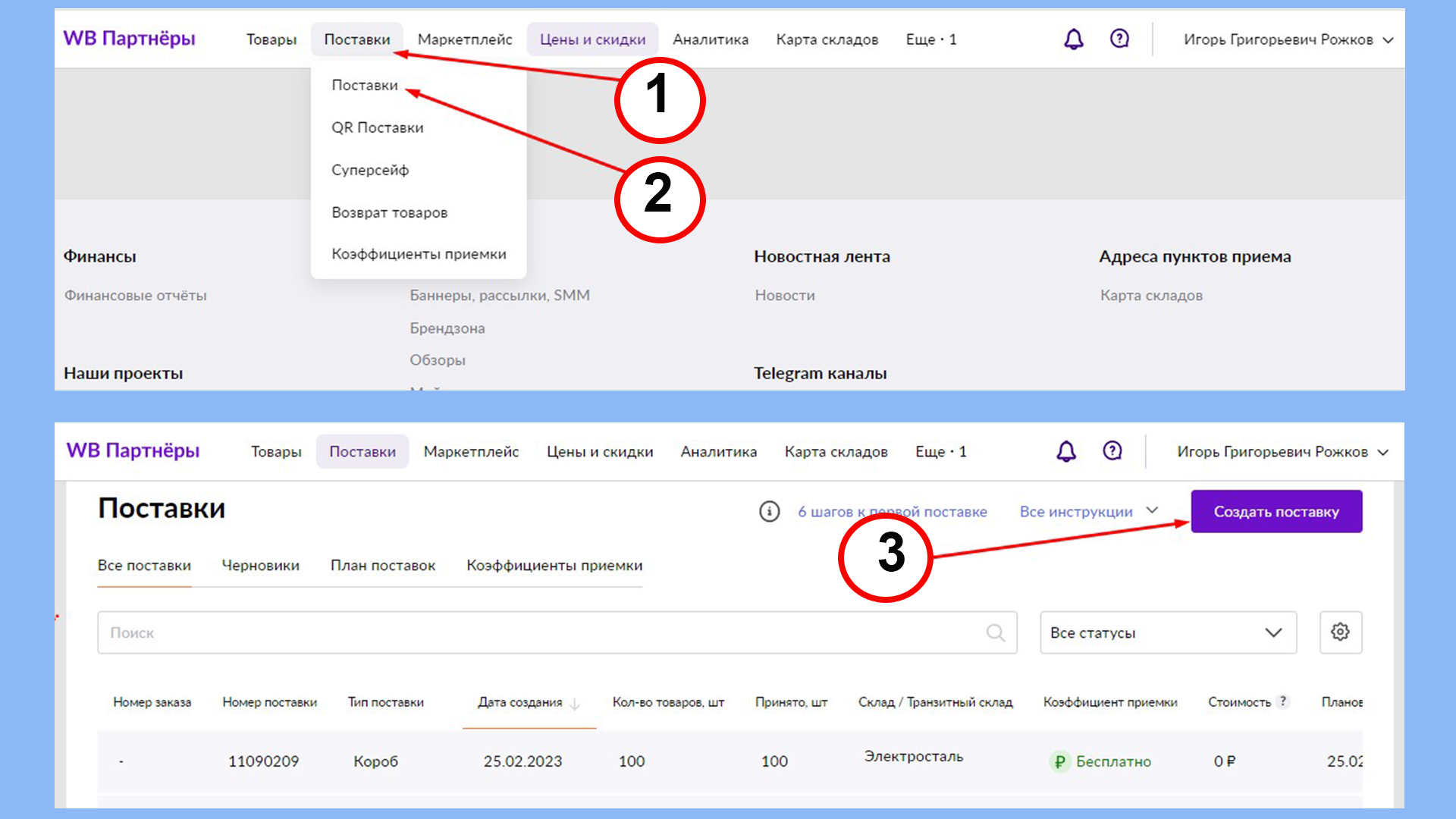Switch to Черновики tab
This screenshot has width=1456, height=819.
tap(260, 566)
